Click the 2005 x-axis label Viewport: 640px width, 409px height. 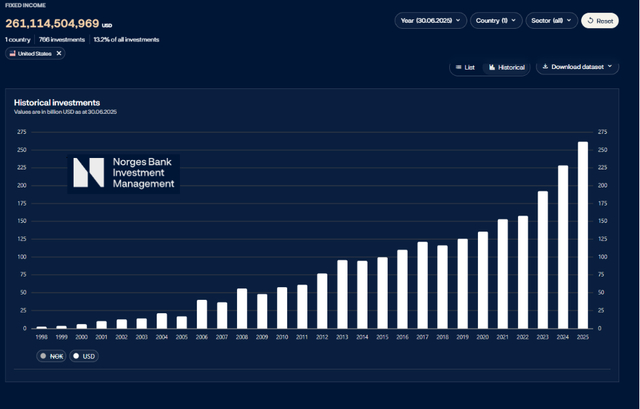pyautogui.click(x=182, y=337)
